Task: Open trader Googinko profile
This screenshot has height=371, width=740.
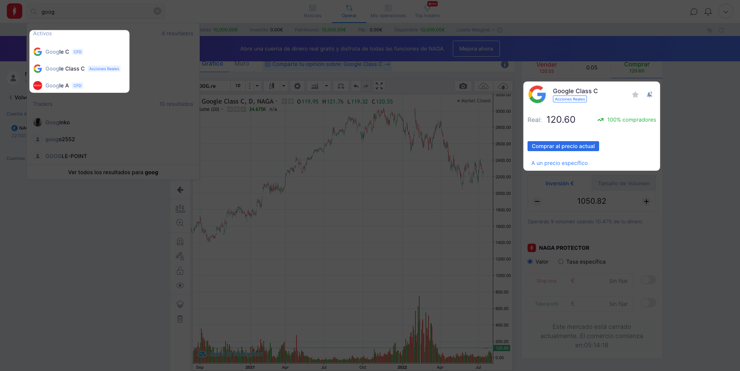Action: tap(113, 122)
